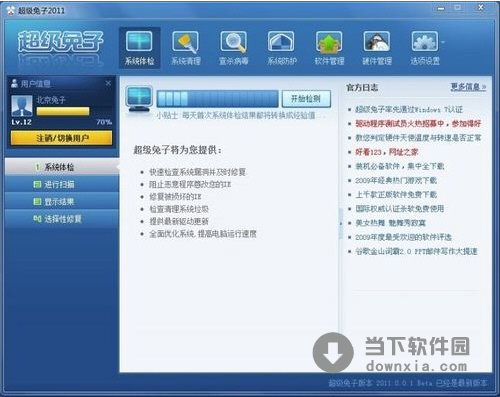Screen dimensions: 500x397
Task: Select 系统体检 in the left sidebar
Action: coord(62,167)
